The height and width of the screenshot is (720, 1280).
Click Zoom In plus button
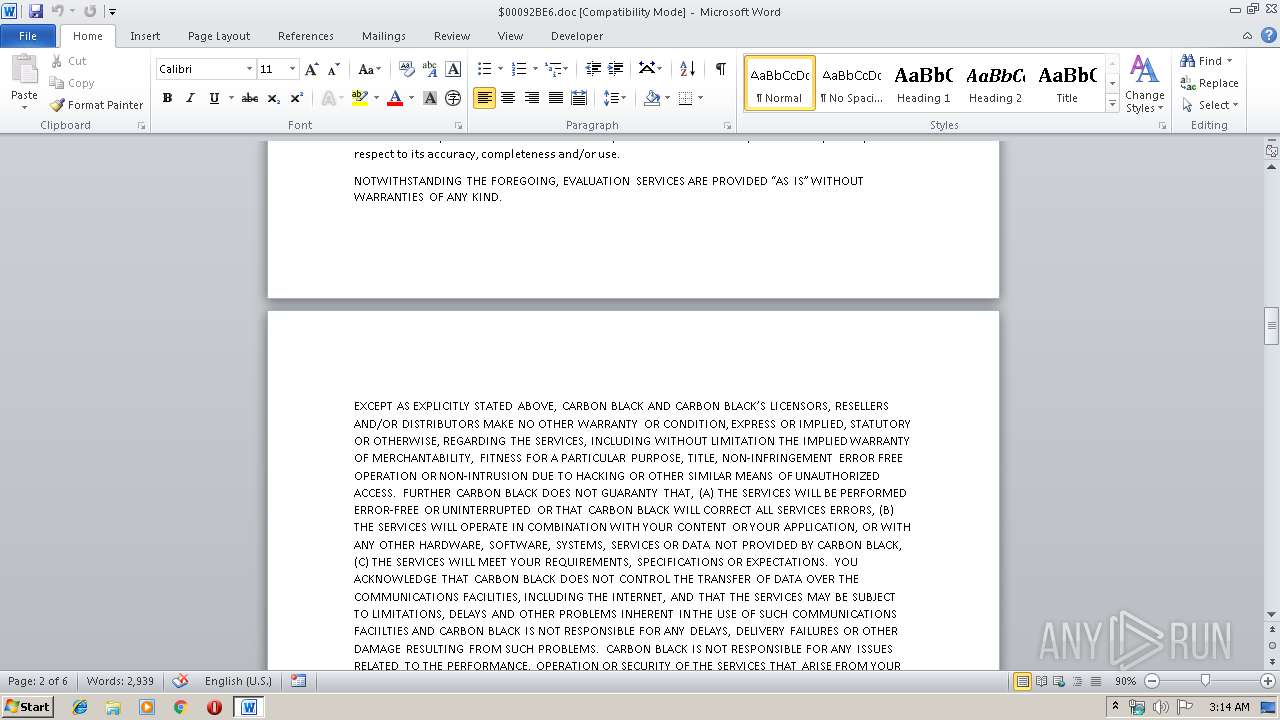click(x=1268, y=681)
